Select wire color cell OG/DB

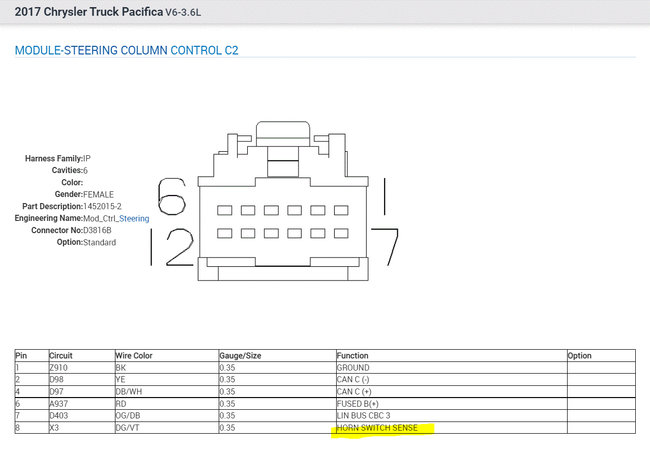tap(167, 416)
